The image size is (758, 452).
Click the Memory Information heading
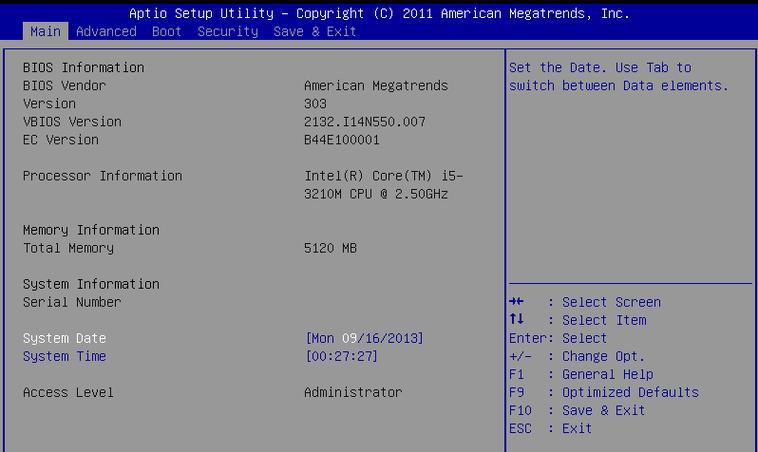click(91, 230)
